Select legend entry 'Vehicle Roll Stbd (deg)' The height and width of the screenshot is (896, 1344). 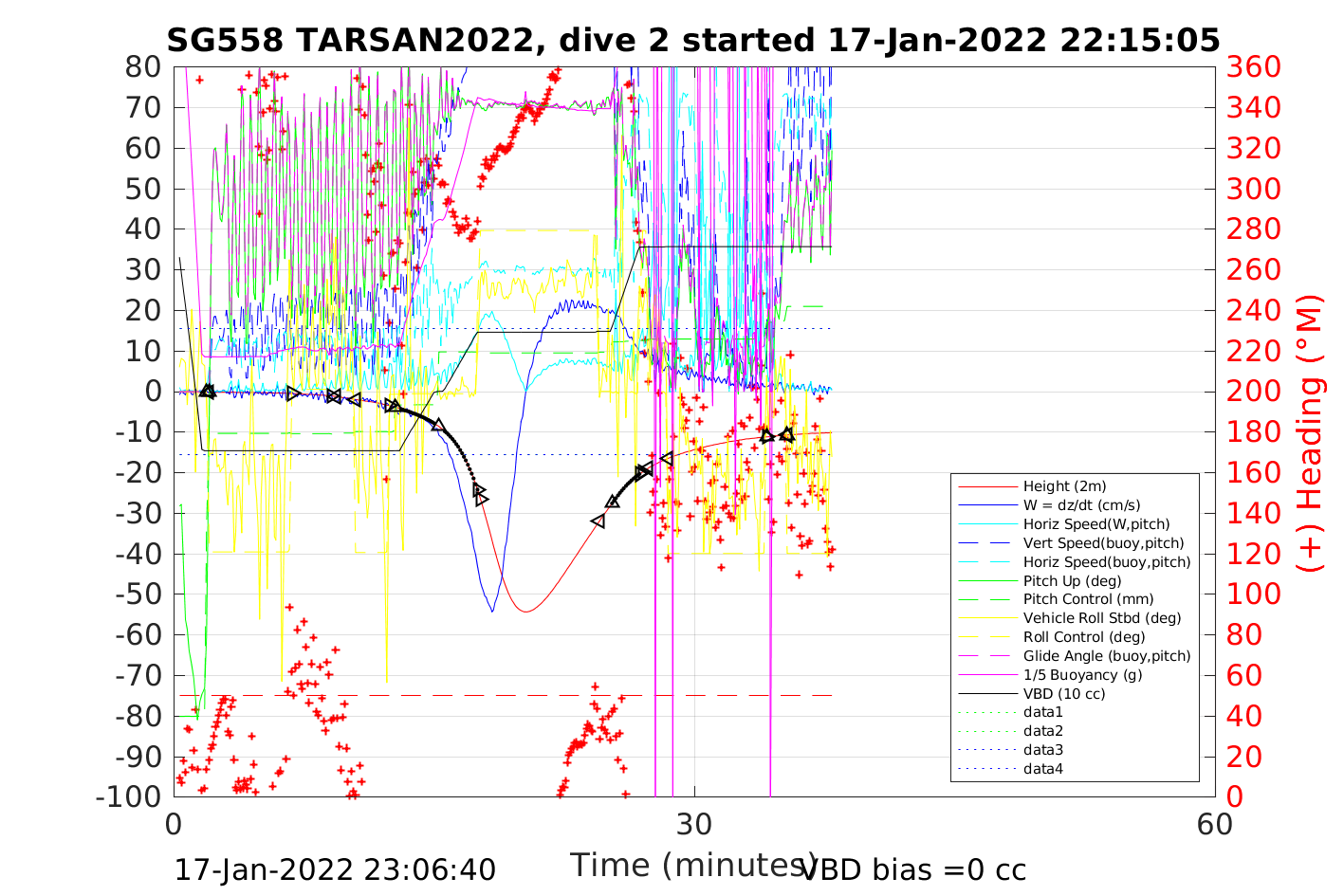coord(1102,618)
